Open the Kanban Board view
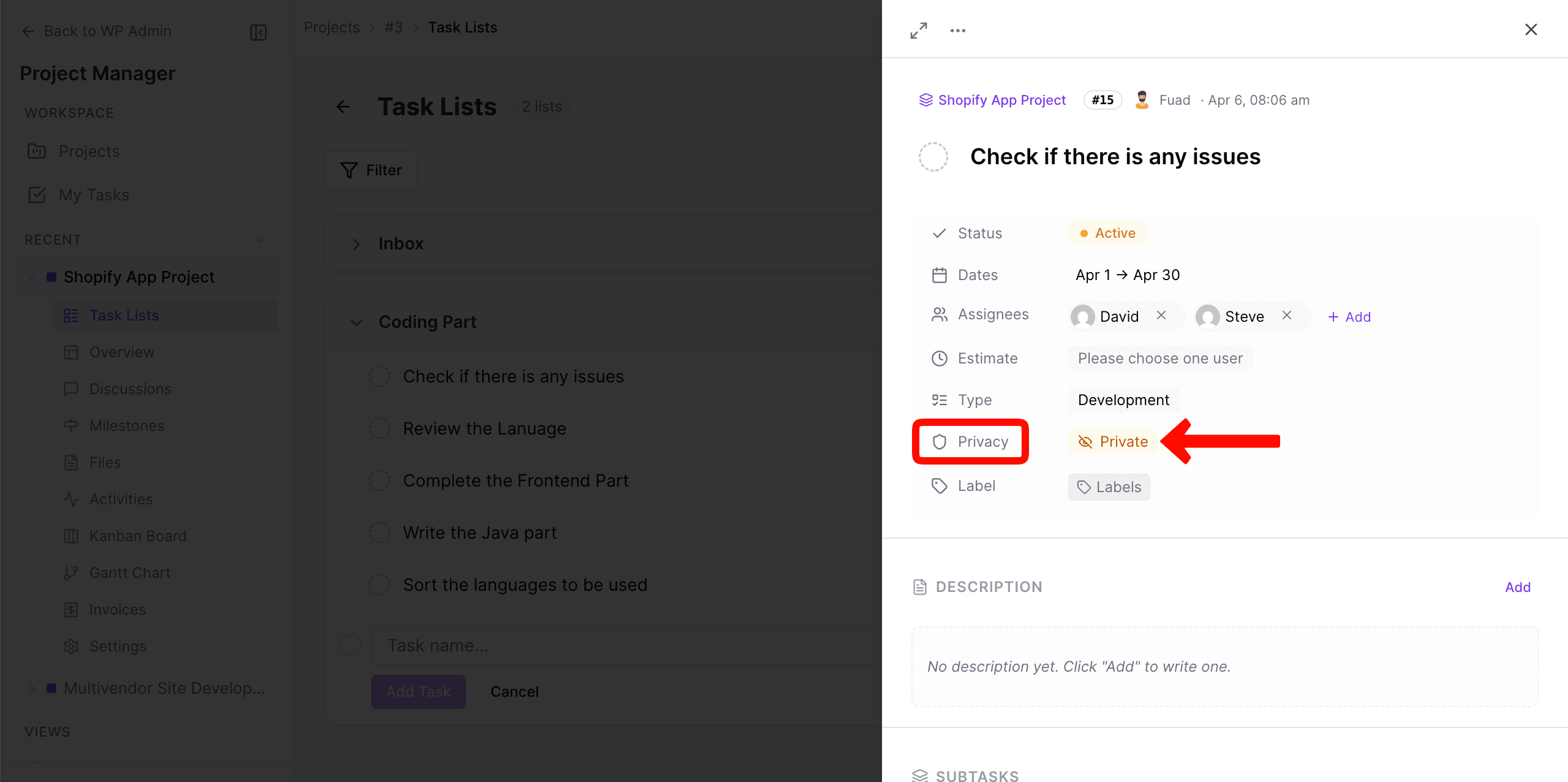This screenshot has width=1568, height=782. pyautogui.click(x=138, y=536)
